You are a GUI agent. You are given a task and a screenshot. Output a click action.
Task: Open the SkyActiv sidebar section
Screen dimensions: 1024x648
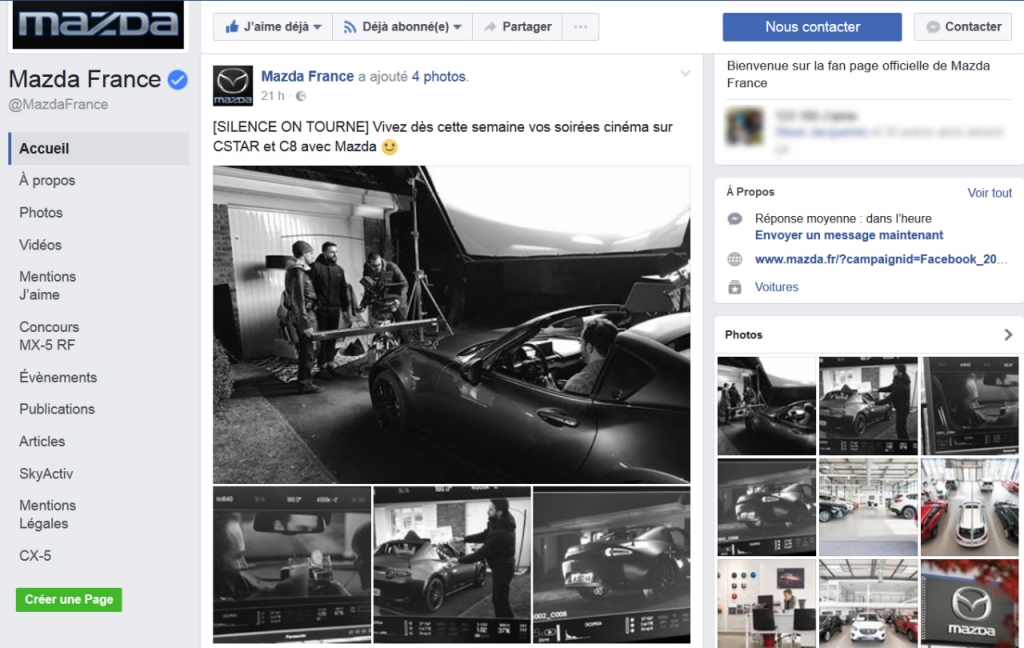click(46, 474)
